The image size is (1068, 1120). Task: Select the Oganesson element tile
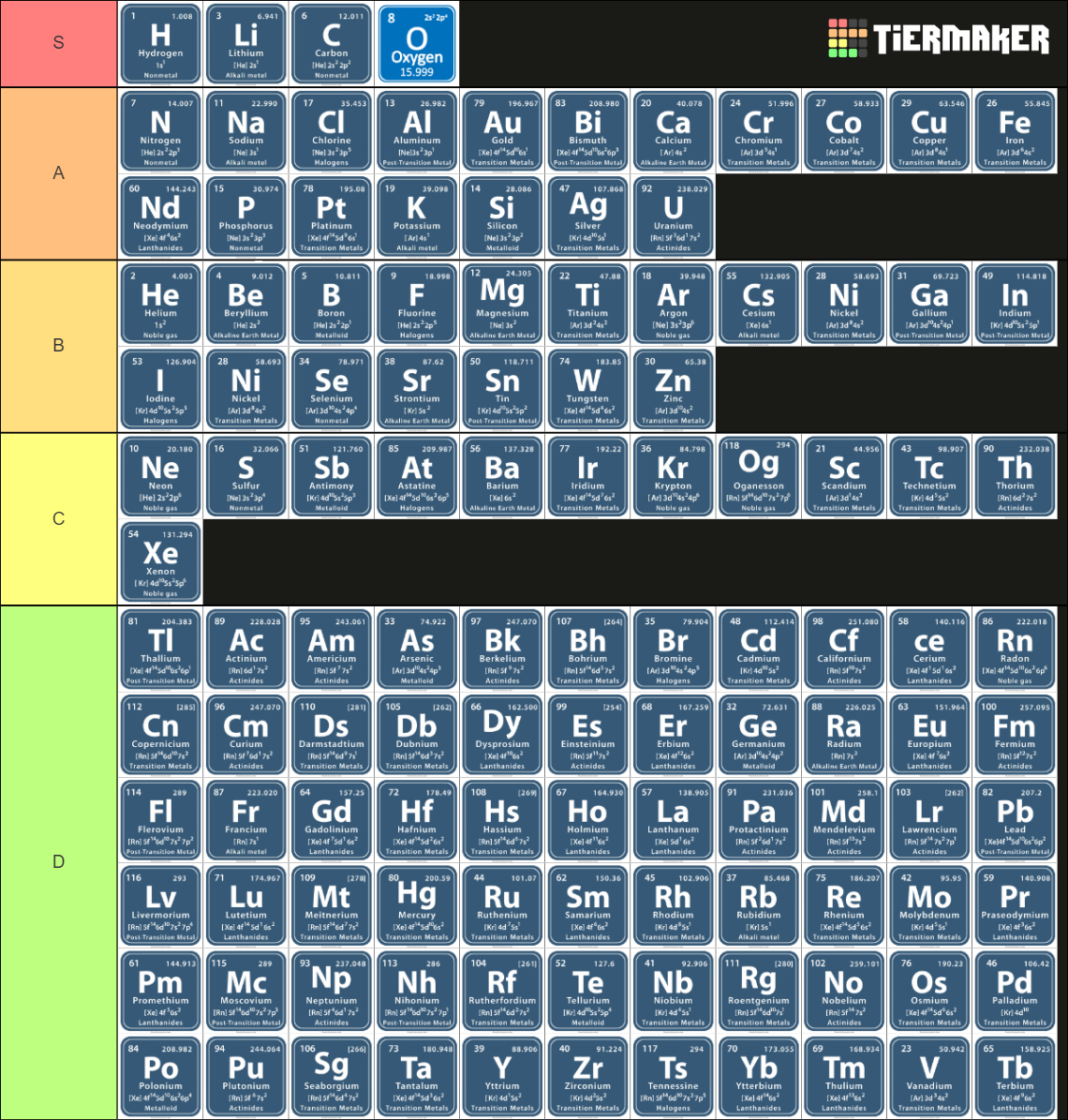point(758,475)
